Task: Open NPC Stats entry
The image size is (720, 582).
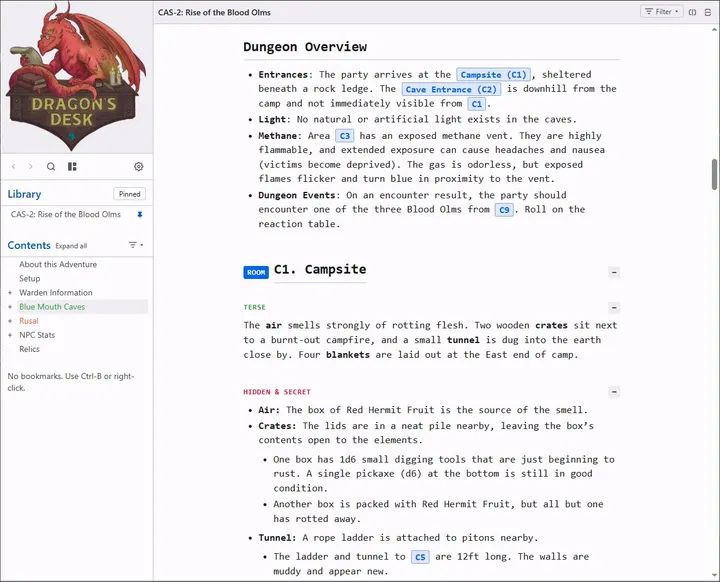Action: click(37, 335)
